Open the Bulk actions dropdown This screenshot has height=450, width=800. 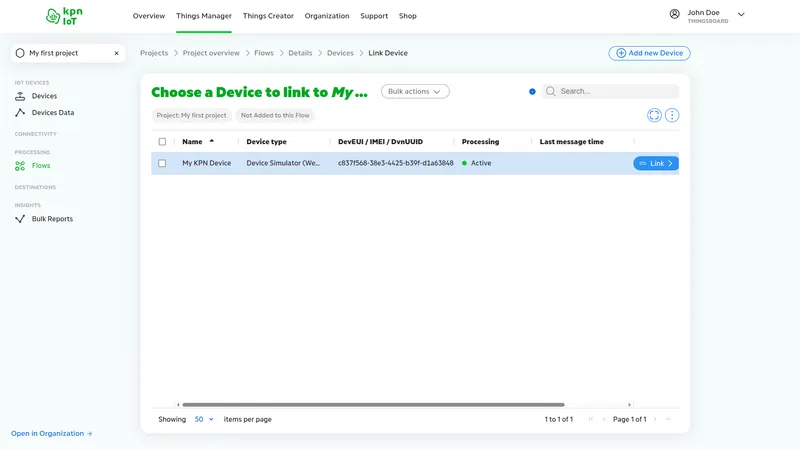415,91
